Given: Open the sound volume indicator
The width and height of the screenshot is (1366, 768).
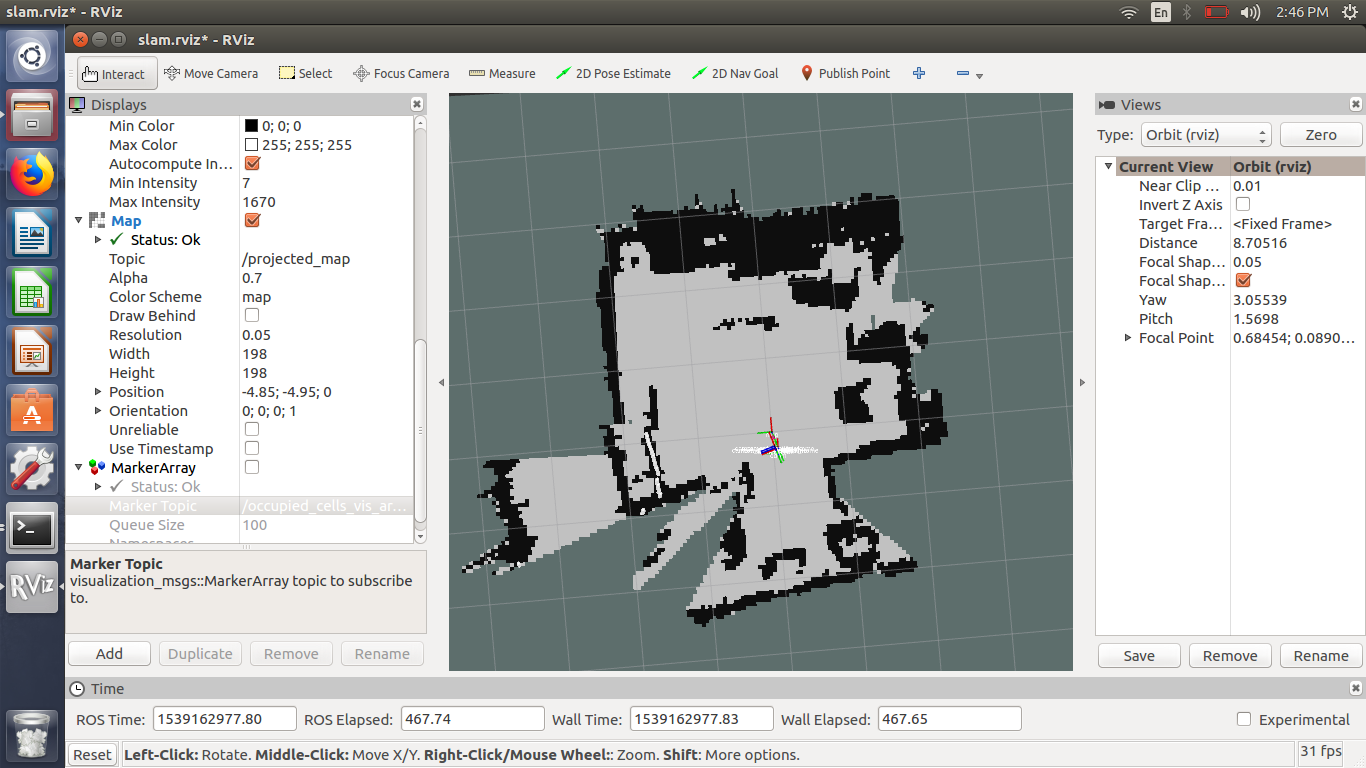Looking at the screenshot, I should [x=1250, y=12].
